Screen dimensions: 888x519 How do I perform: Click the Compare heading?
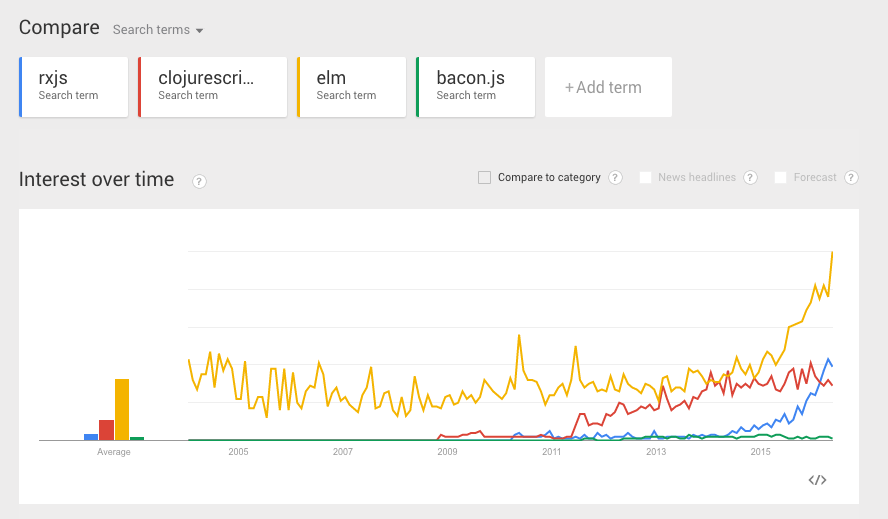click(x=59, y=27)
